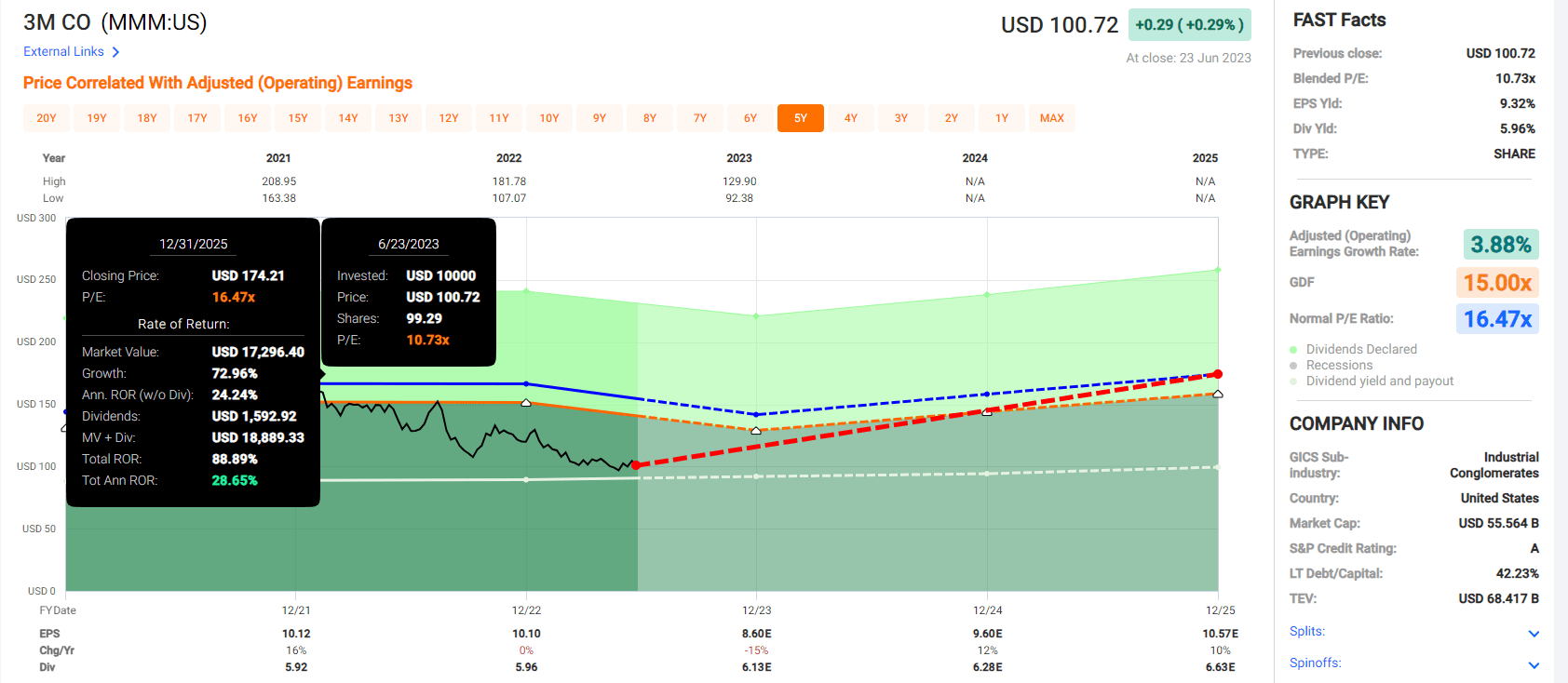Switch to the 12Y time range
This screenshot has height=683, width=1568.
449,118
